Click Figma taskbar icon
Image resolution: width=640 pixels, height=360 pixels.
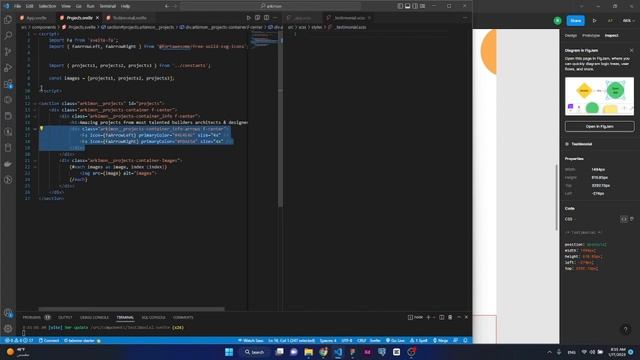[x=353, y=352]
